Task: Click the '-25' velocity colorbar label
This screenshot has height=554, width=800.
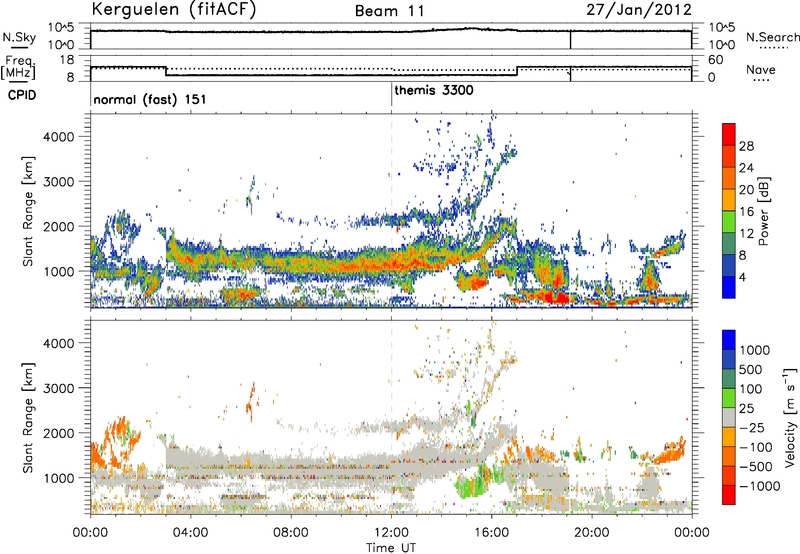Action: tap(751, 428)
